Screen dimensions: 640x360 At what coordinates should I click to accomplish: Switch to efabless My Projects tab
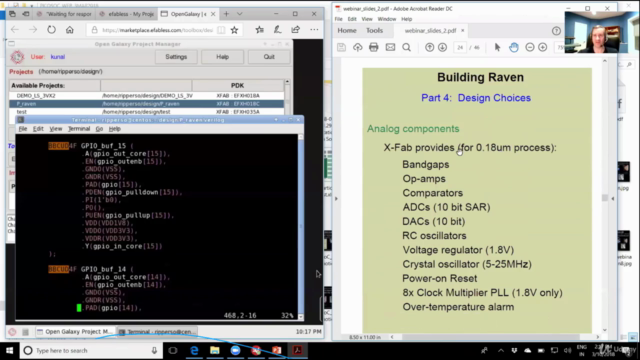tap(127, 14)
